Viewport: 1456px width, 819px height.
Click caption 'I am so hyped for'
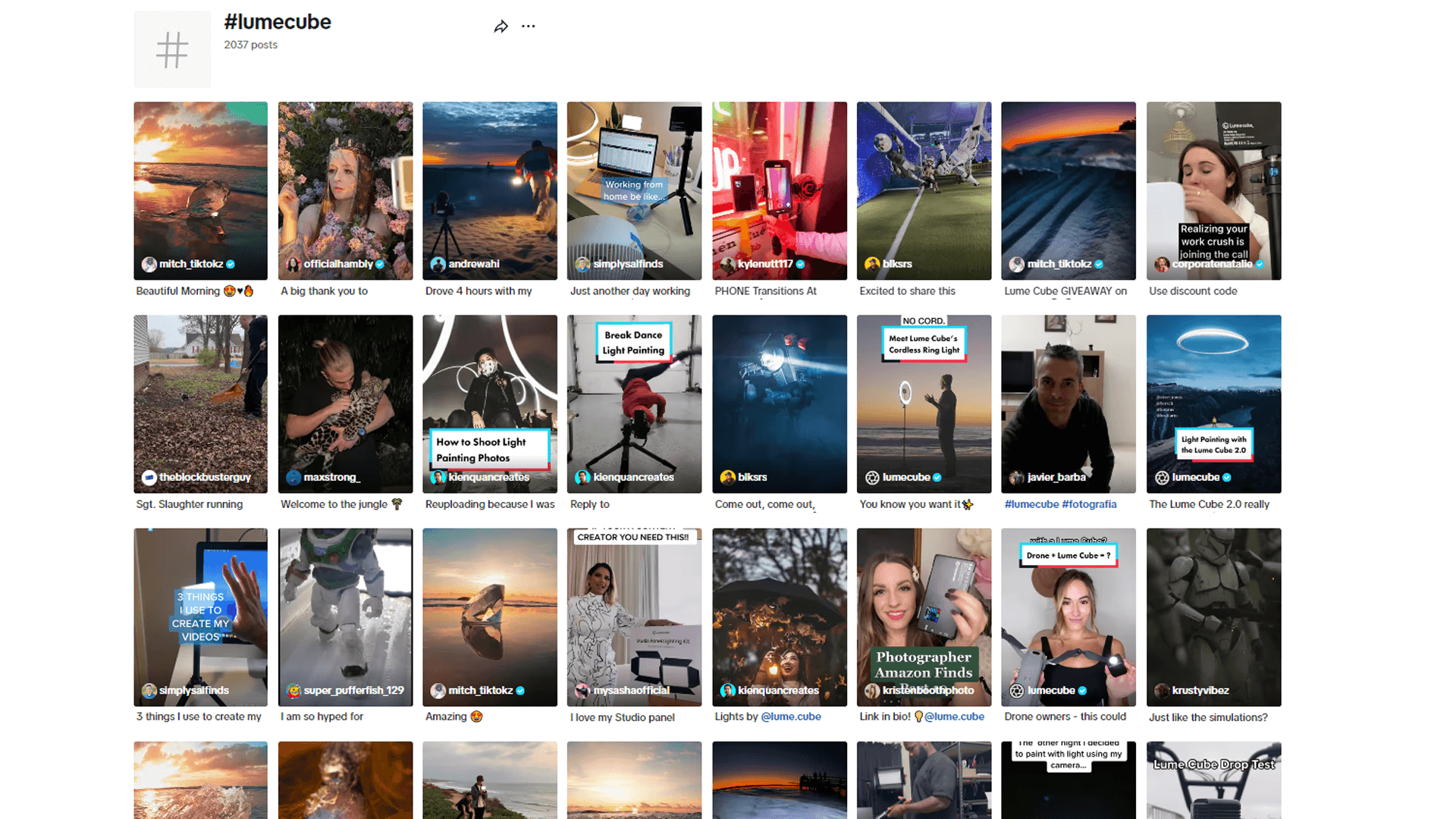(322, 717)
